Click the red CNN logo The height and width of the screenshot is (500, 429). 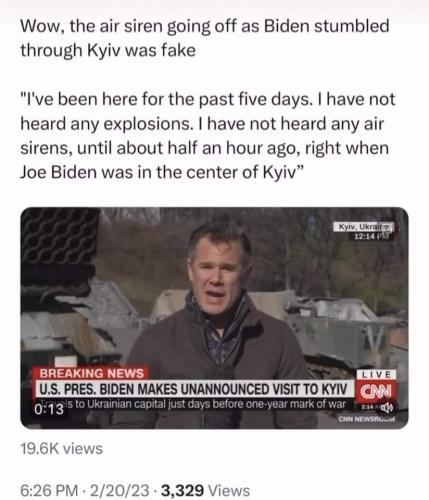[x=376, y=391]
